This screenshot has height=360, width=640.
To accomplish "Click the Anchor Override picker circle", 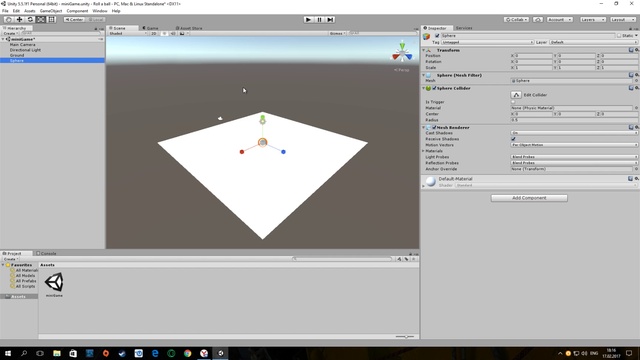I will (636, 169).
